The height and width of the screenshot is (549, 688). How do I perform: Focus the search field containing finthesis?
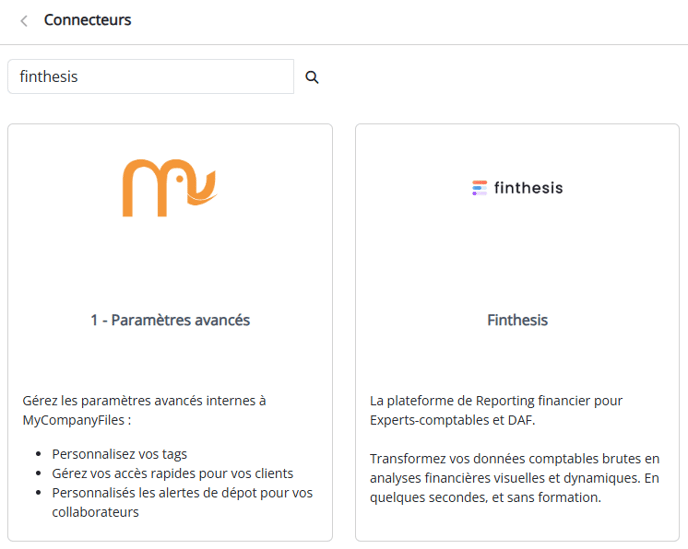coord(150,77)
